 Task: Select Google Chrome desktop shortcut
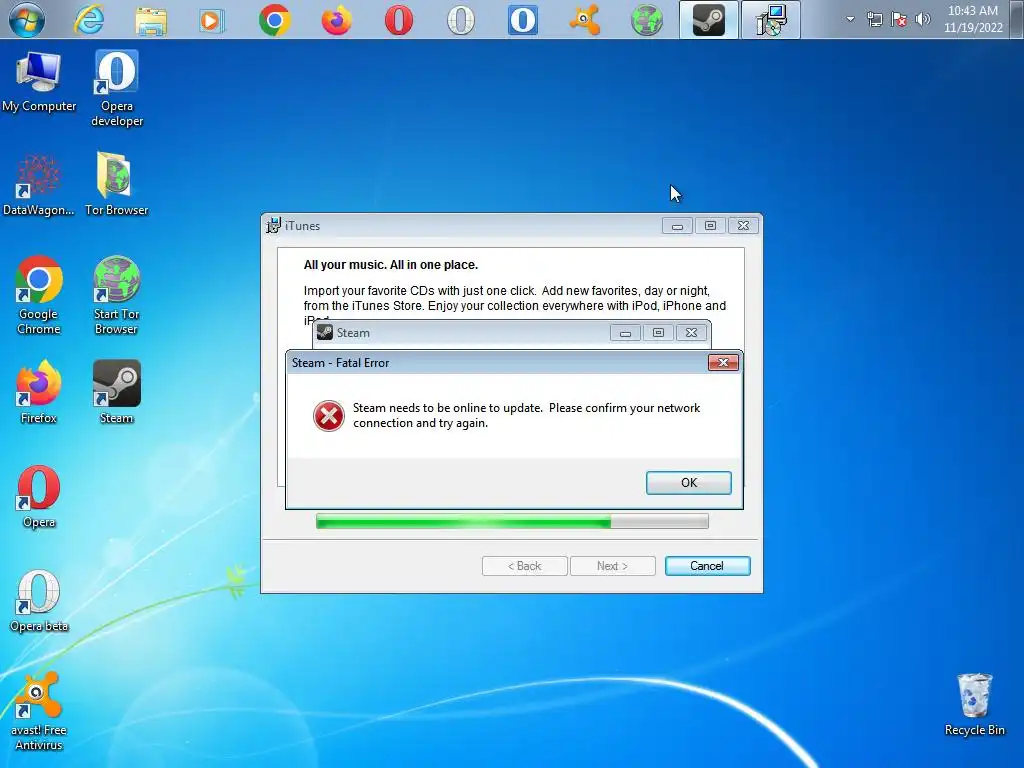(39, 295)
